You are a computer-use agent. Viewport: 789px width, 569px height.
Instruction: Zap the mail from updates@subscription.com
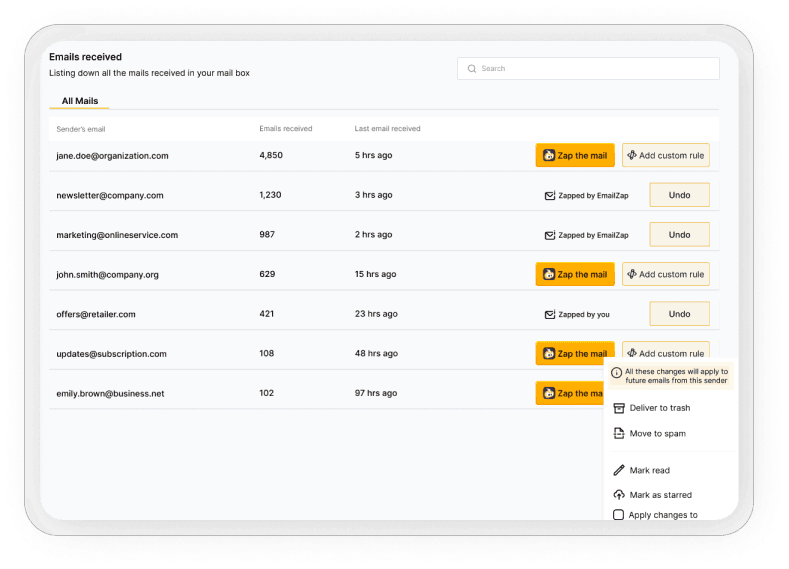pyautogui.click(x=575, y=353)
